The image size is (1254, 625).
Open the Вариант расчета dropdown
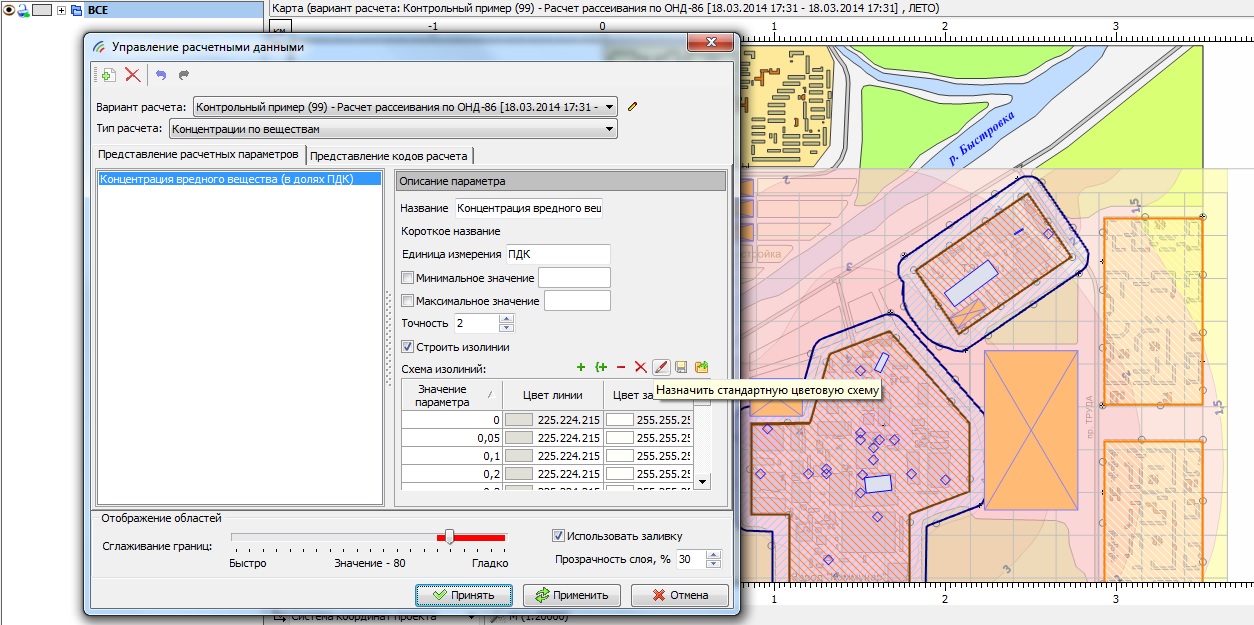tap(610, 106)
